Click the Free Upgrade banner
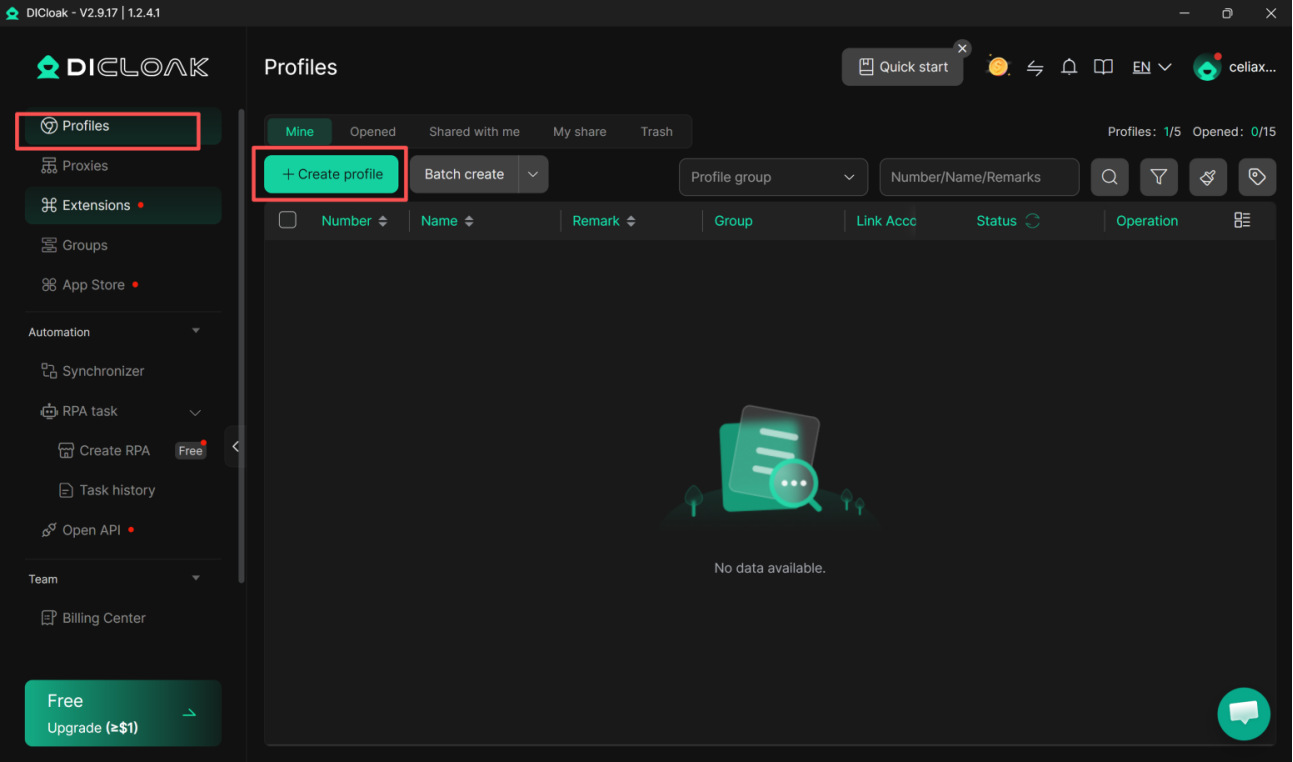 click(123, 713)
